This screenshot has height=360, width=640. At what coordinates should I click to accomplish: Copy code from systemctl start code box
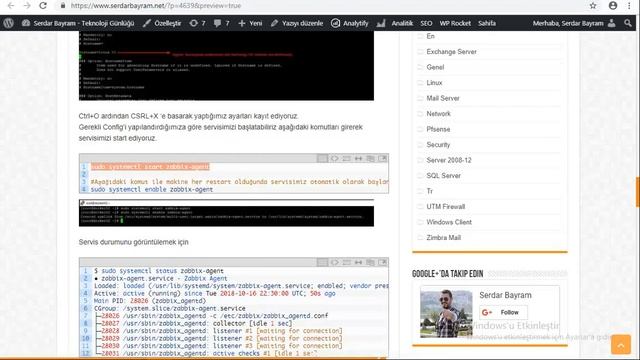coord(371,158)
